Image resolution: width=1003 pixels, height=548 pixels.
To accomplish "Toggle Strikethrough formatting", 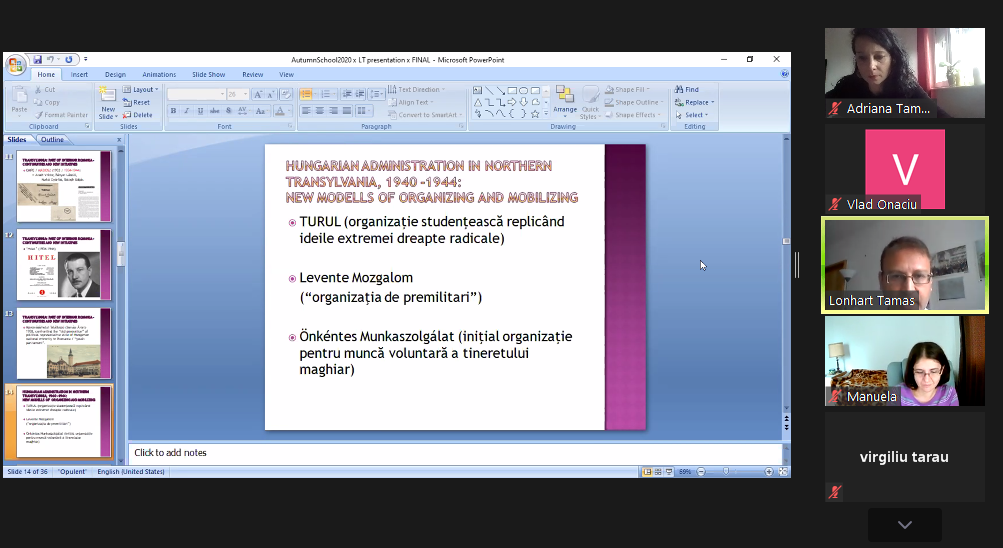I will [214, 111].
